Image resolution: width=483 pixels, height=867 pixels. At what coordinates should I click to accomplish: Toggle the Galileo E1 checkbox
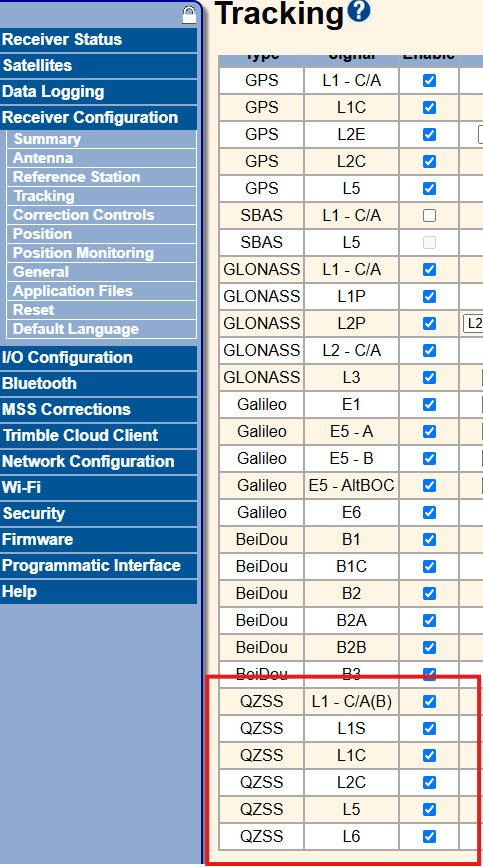coord(429,405)
